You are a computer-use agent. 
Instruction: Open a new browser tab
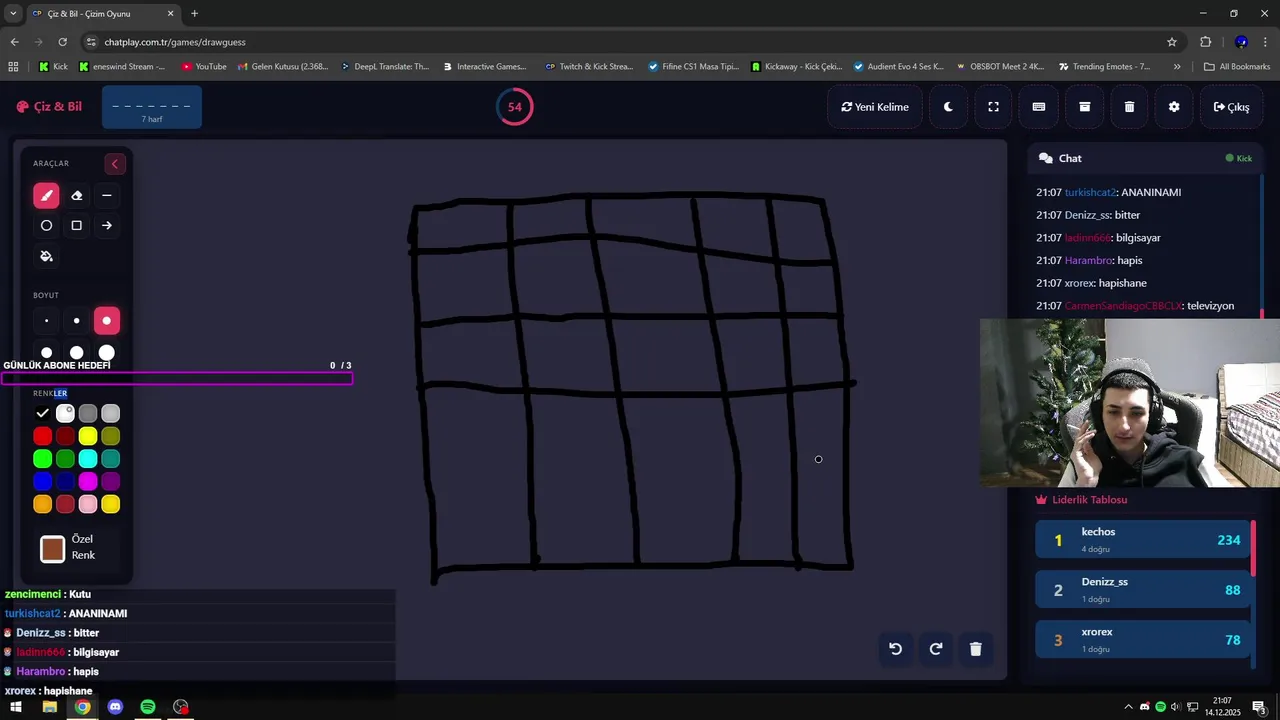(x=194, y=14)
